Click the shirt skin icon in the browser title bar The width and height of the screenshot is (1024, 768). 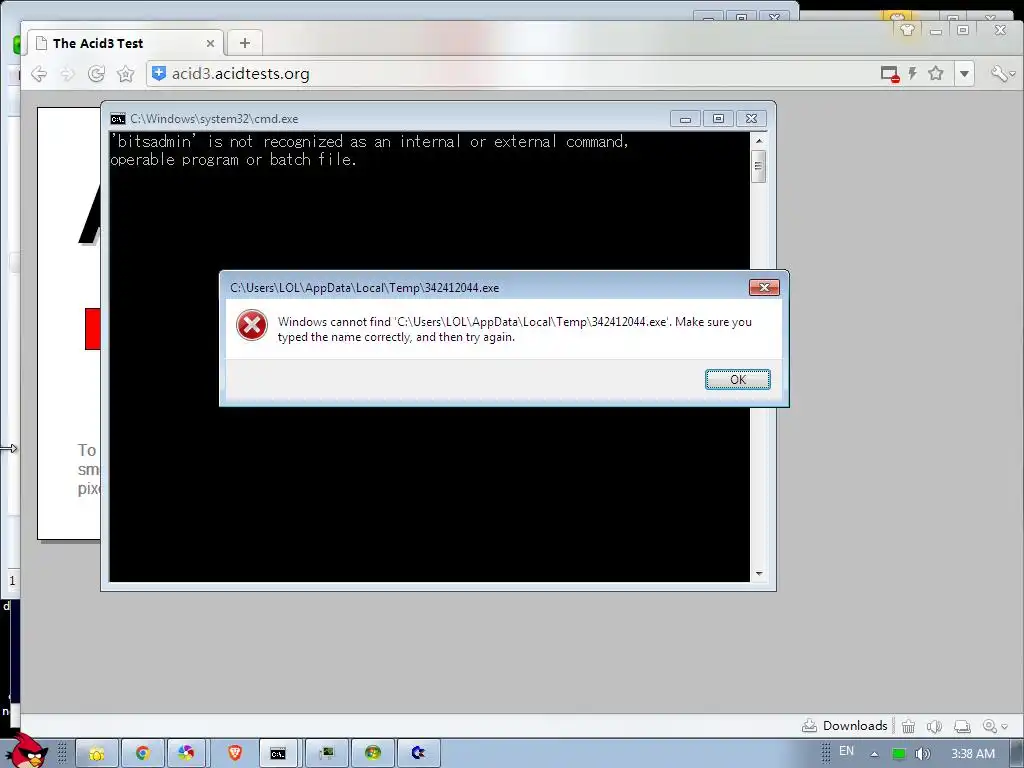[907, 29]
